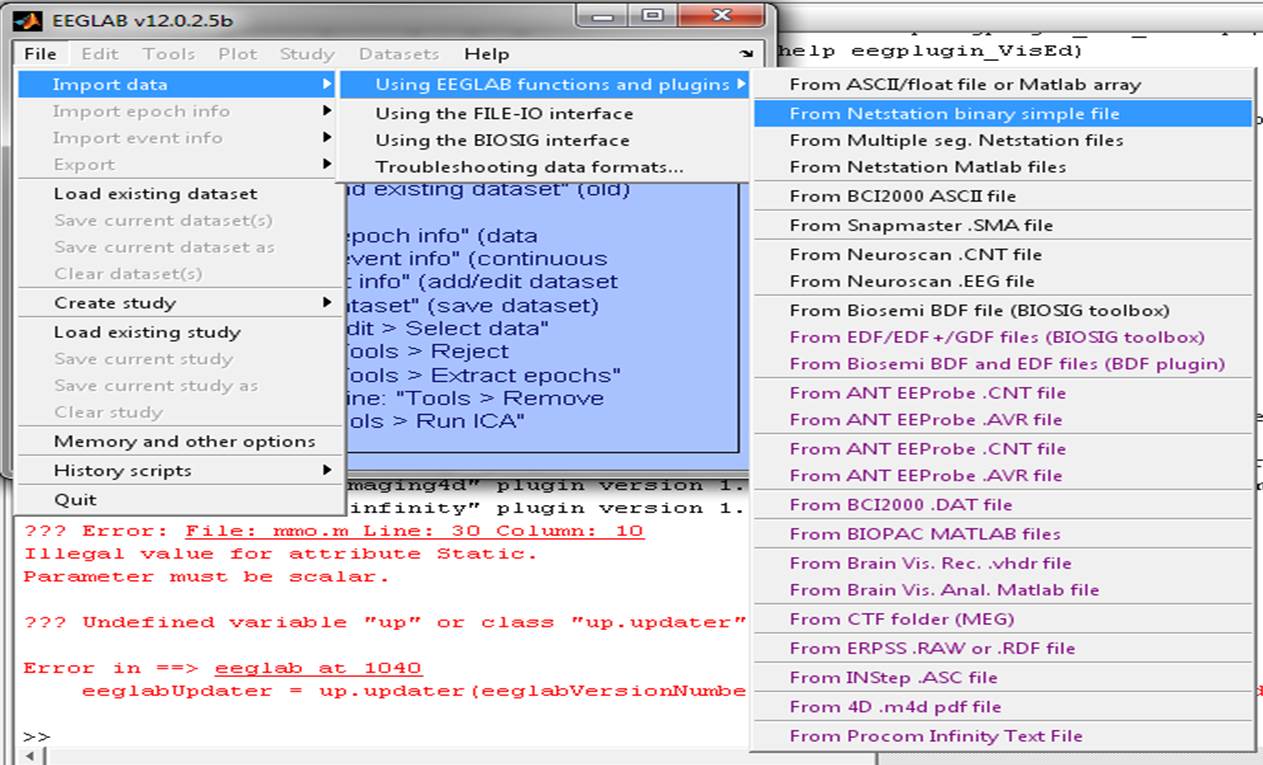Choose Load existing study
The height and width of the screenshot is (765, 1263).
(180, 332)
